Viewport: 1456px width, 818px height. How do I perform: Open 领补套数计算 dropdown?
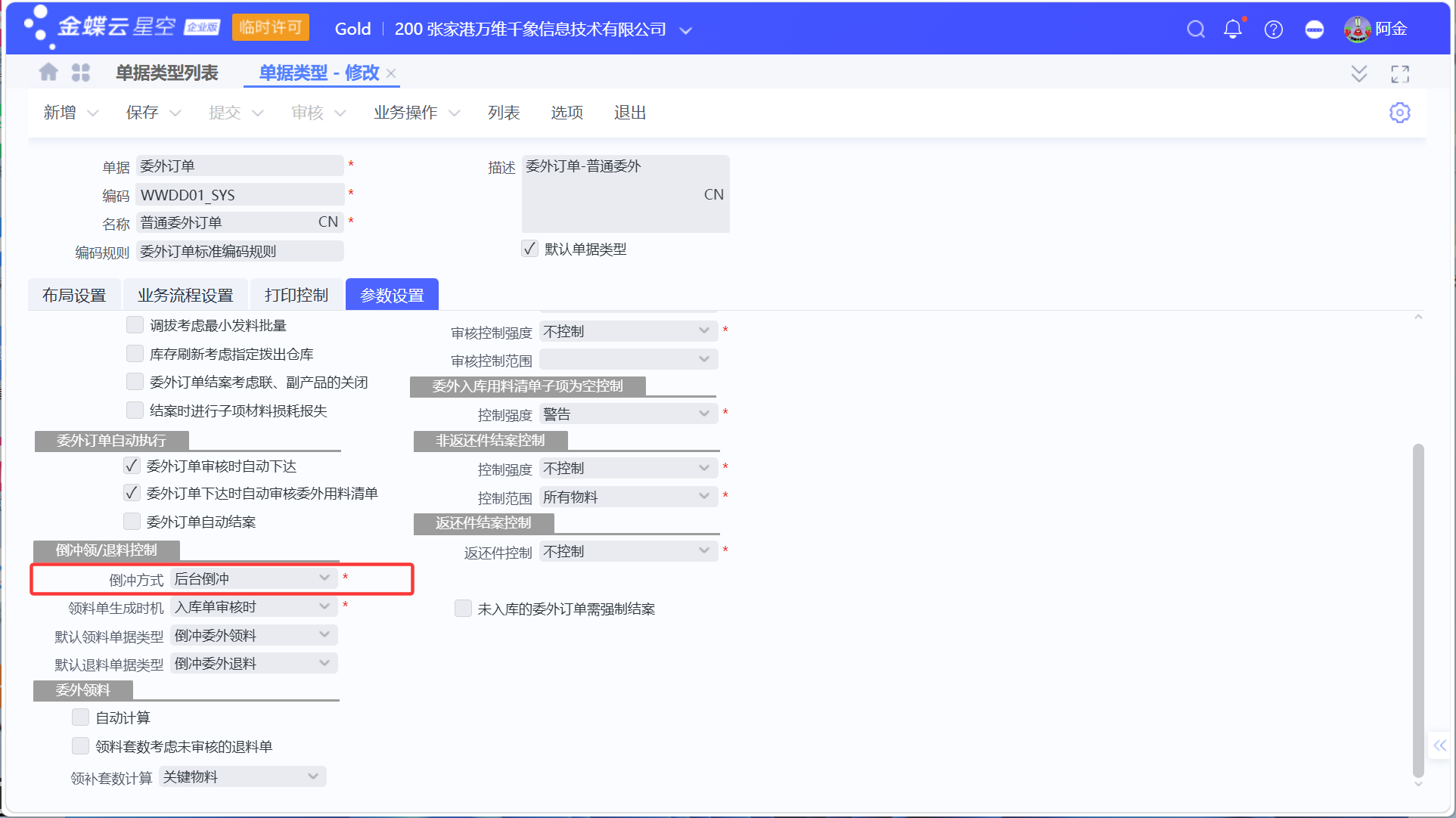[242, 777]
